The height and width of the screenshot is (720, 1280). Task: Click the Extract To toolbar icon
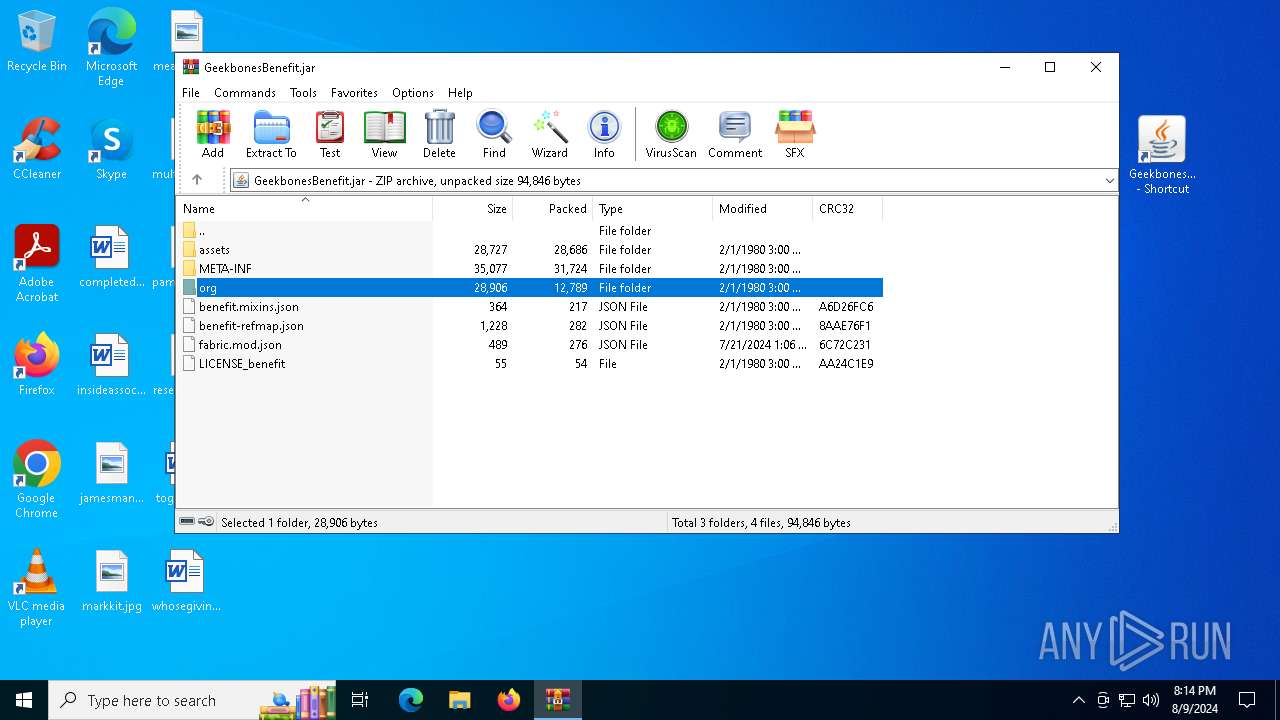click(271, 134)
